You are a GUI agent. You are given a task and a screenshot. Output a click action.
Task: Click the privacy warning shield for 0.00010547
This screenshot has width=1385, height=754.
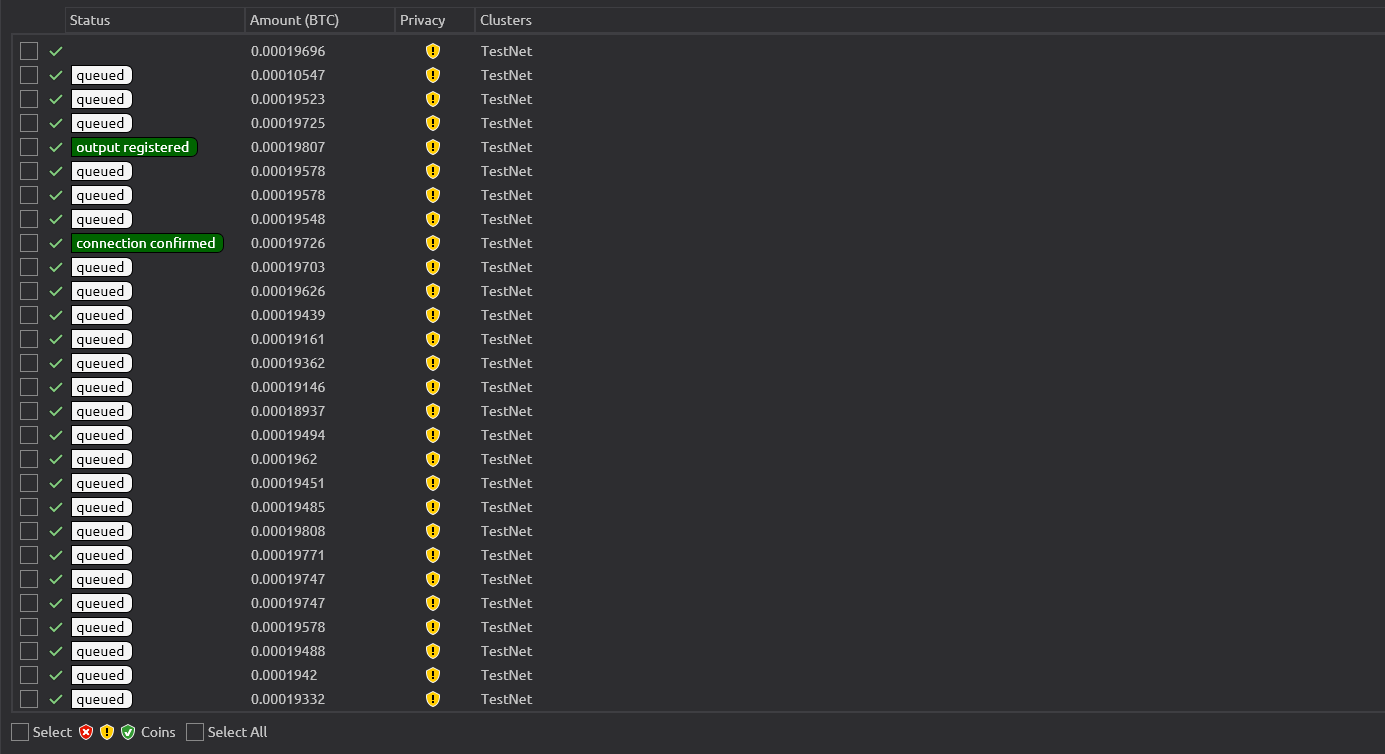(433, 75)
